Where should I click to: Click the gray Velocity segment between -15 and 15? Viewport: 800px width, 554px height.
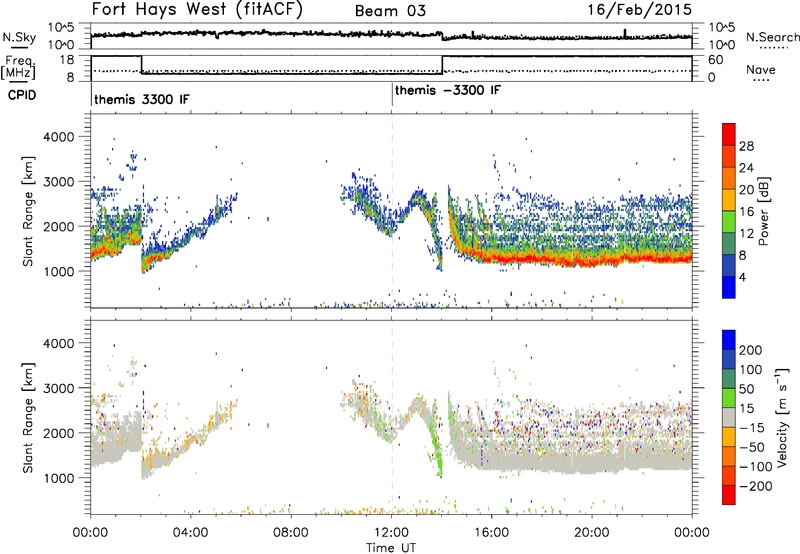729,417
